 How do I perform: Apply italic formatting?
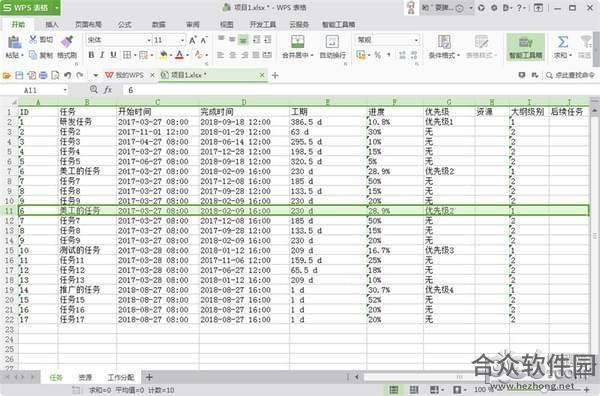pyautogui.click(x=102, y=55)
